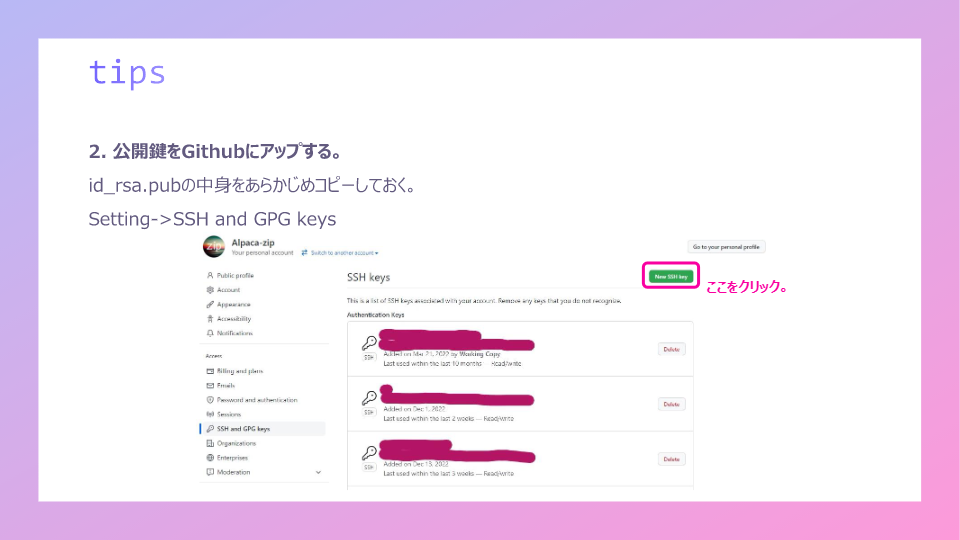960x540 pixels.
Task: Click key icon of the Dec 1 key
Action: (369, 398)
